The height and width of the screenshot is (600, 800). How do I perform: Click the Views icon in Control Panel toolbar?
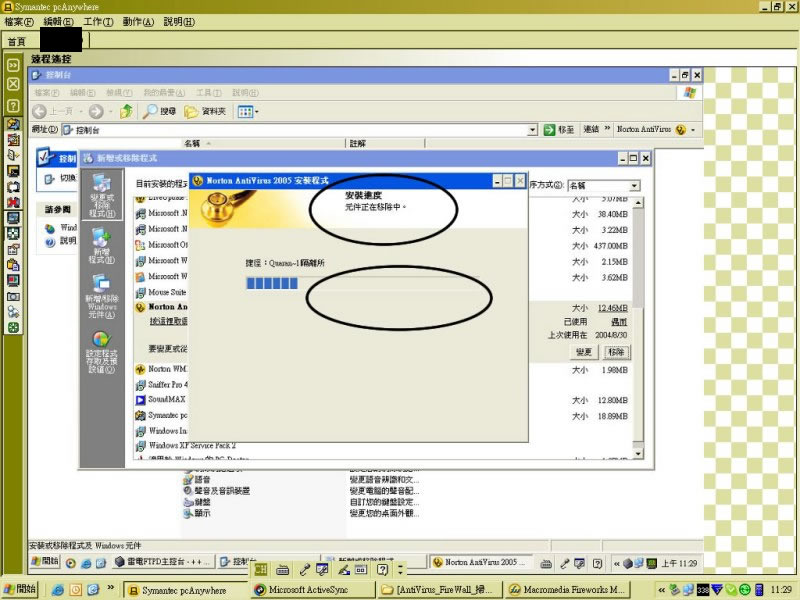245,111
